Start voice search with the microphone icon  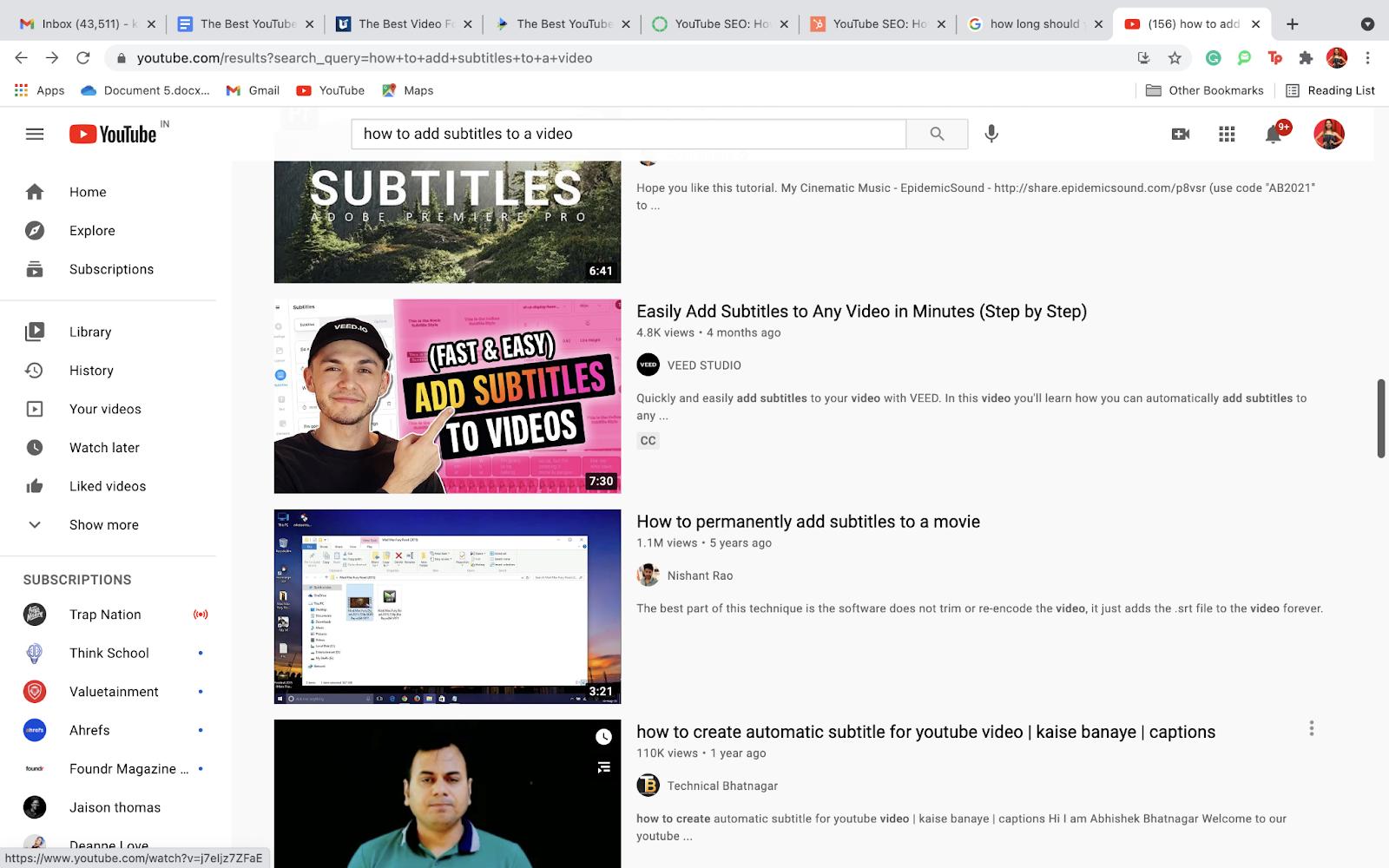[991, 134]
